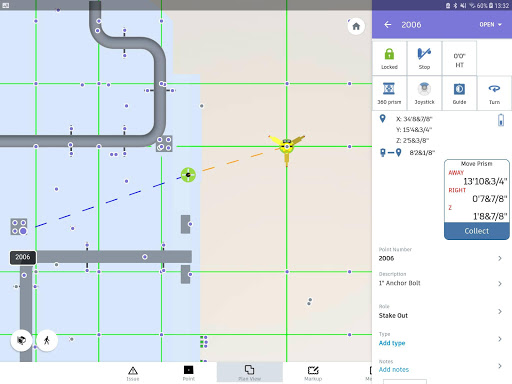Tap the Turn instrument icon
512x384 pixels.
click(x=494, y=93)
